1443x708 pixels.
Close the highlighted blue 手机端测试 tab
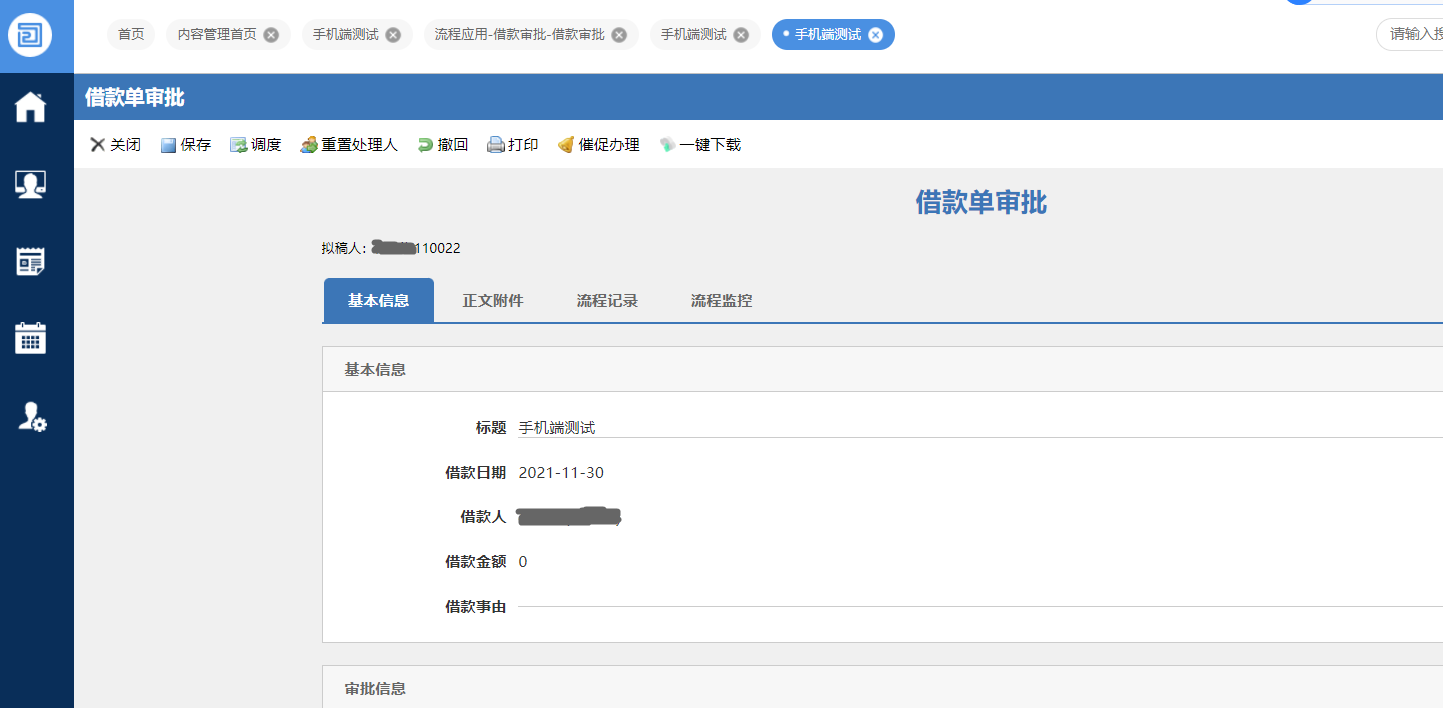coord(875,35)
